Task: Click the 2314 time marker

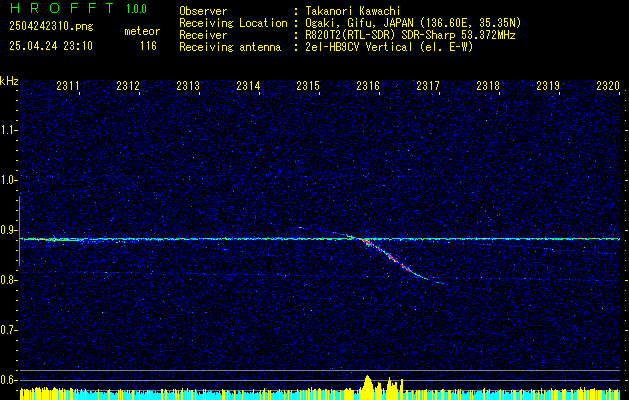Action: [x=248, y=86]
